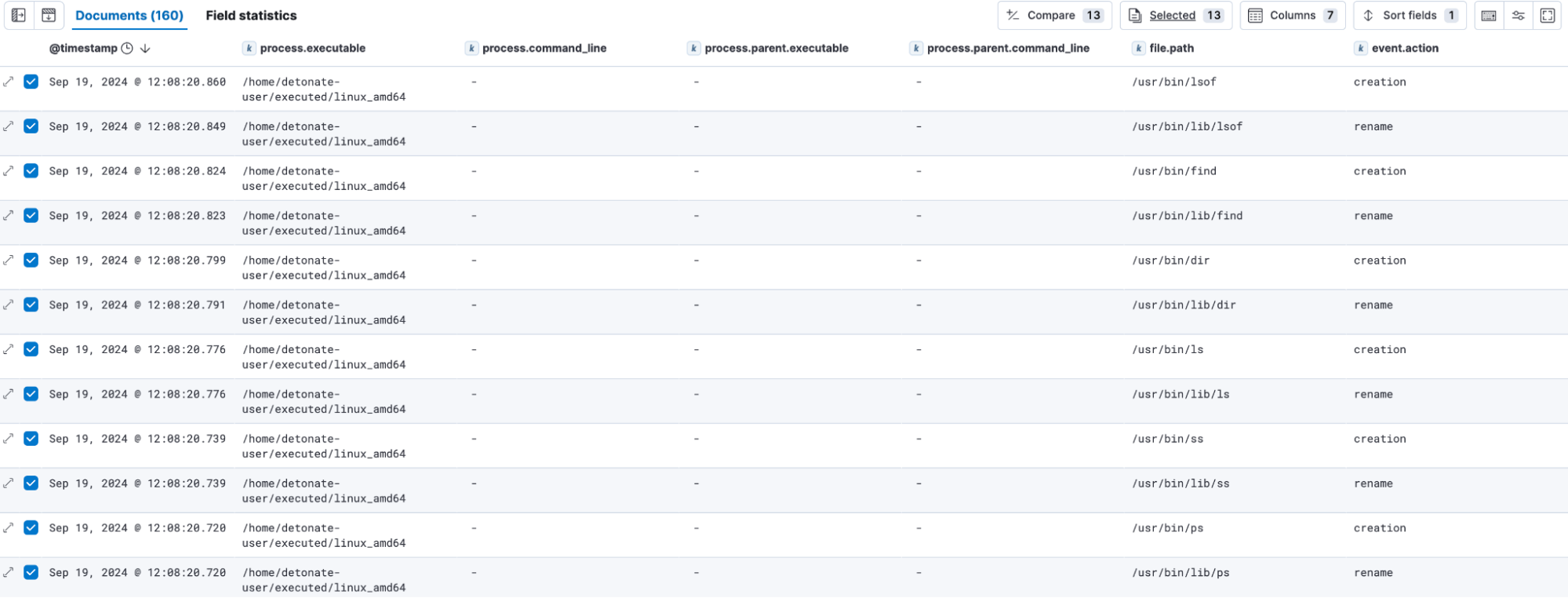Deselect checkbox for the /usr/bin/lib/dir rename row

click(x=31, y=304)
